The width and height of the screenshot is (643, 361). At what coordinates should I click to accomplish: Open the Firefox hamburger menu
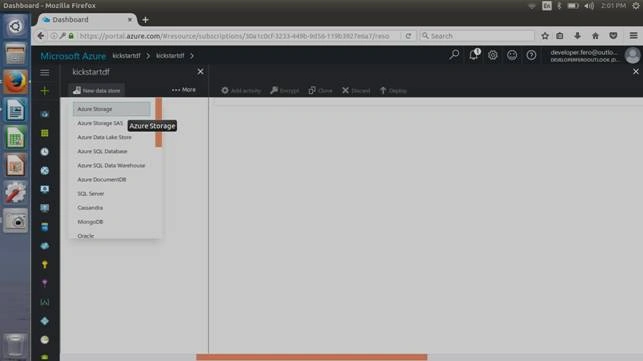[x=633, y=36]
